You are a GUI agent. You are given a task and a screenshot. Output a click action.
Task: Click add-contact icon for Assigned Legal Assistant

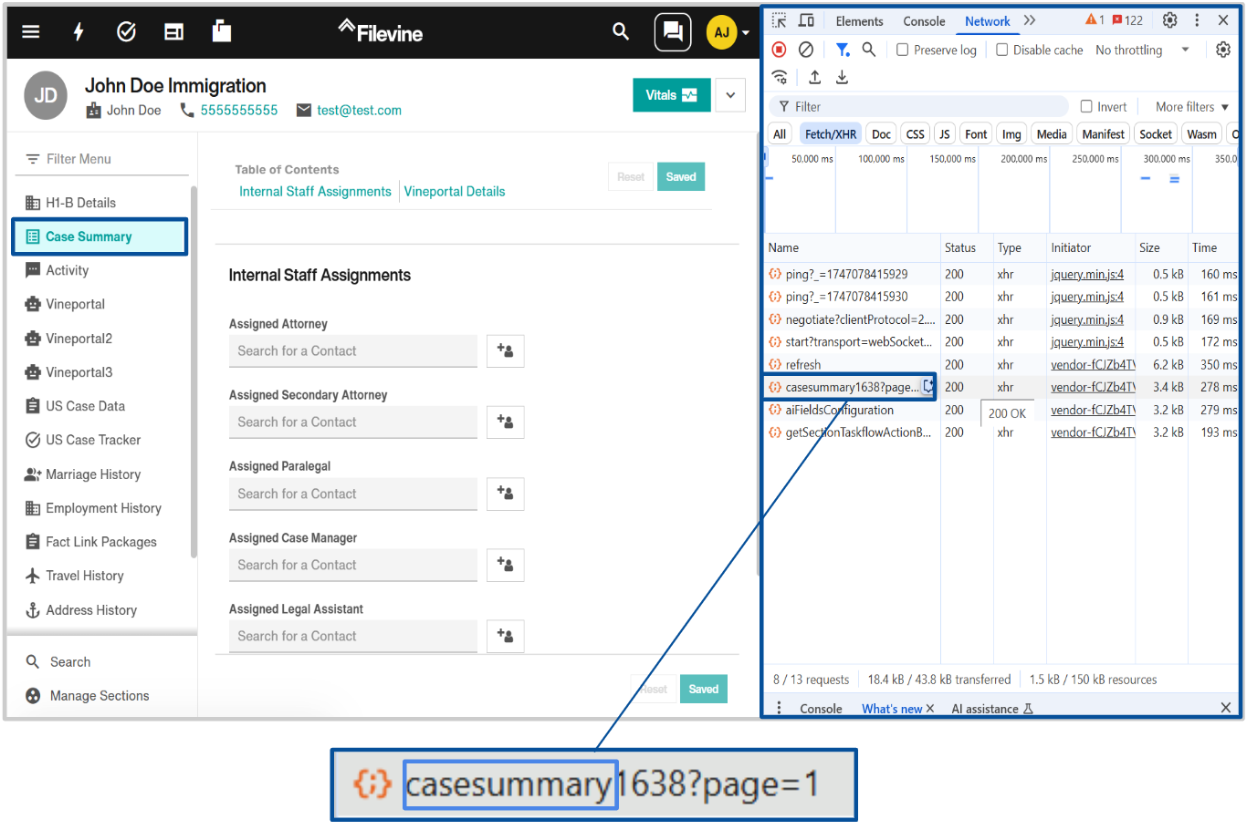coord(505,636)
